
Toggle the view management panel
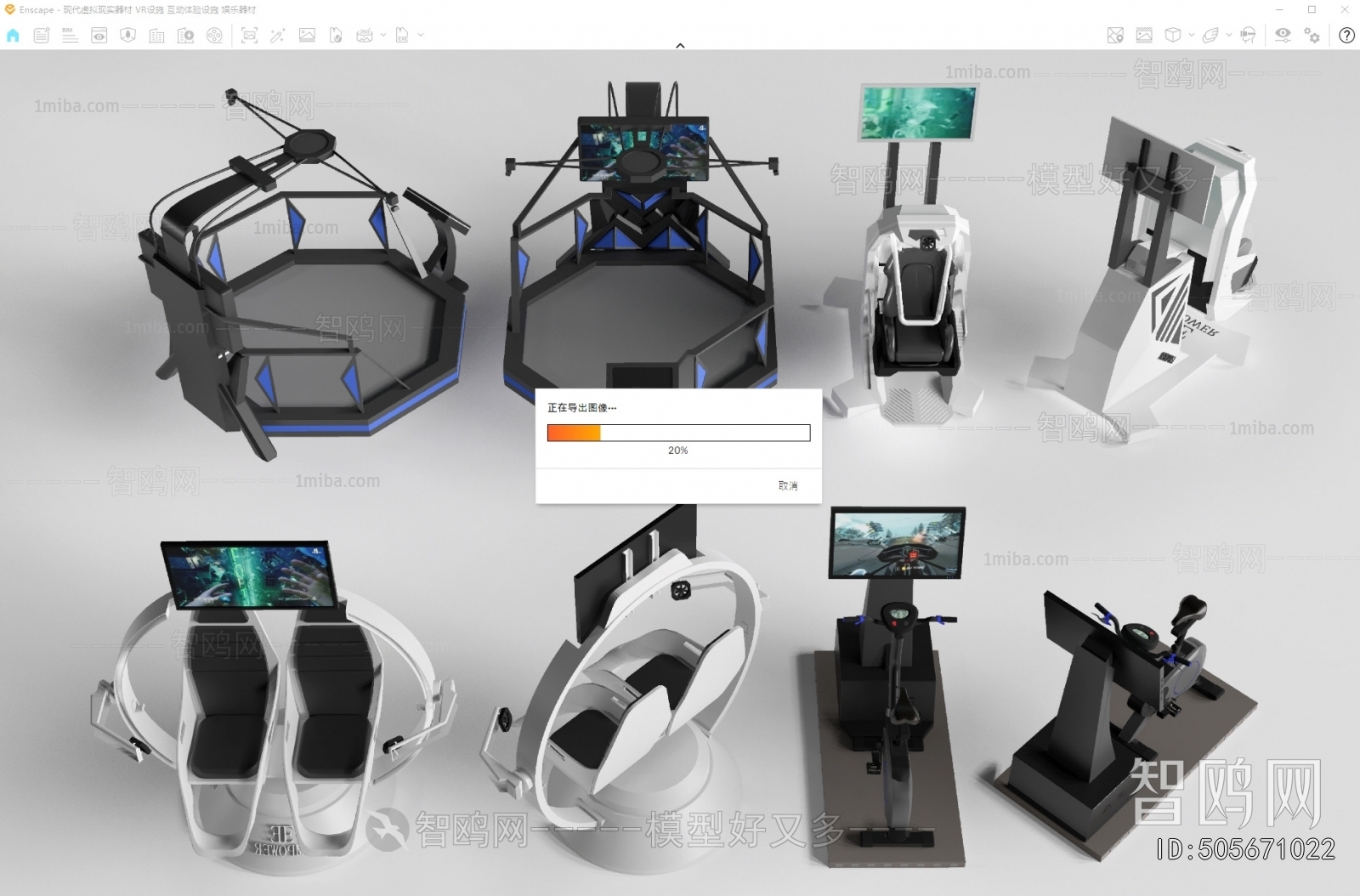click(99, 35)
